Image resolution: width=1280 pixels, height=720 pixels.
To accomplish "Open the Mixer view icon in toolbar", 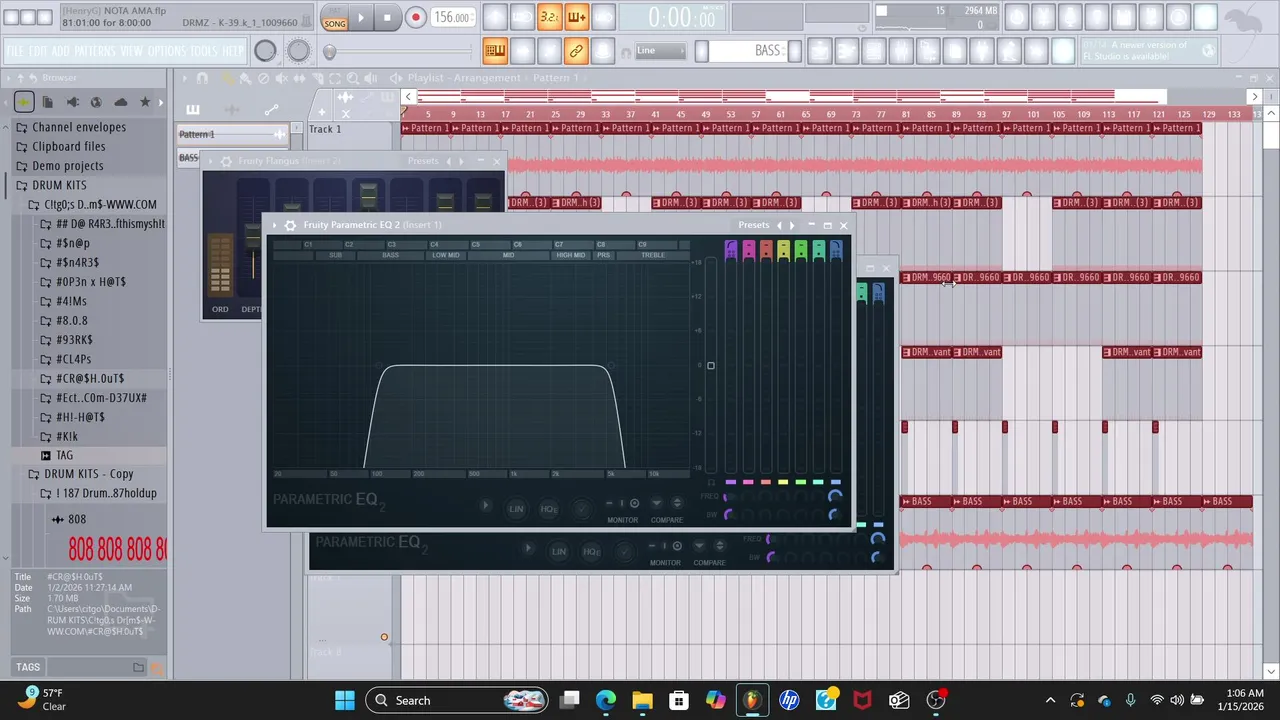I will (x=902, y=50).
